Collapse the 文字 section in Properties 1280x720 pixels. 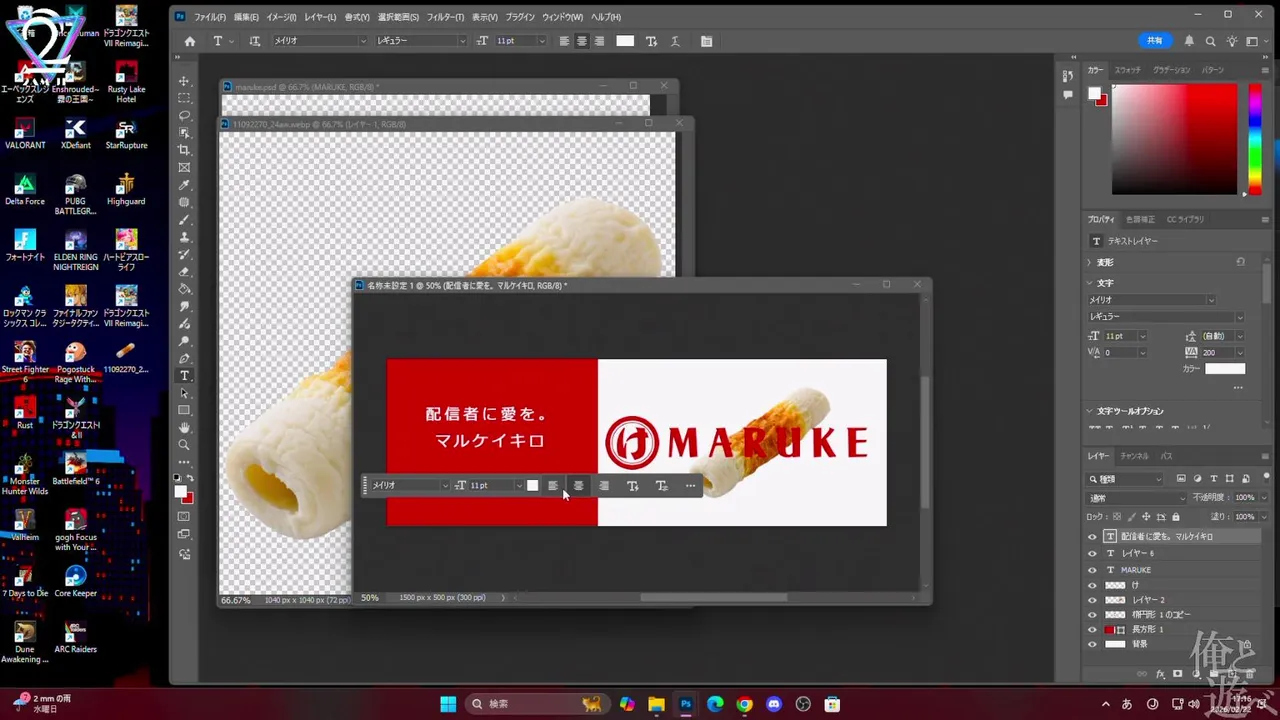click(1091, 283)
